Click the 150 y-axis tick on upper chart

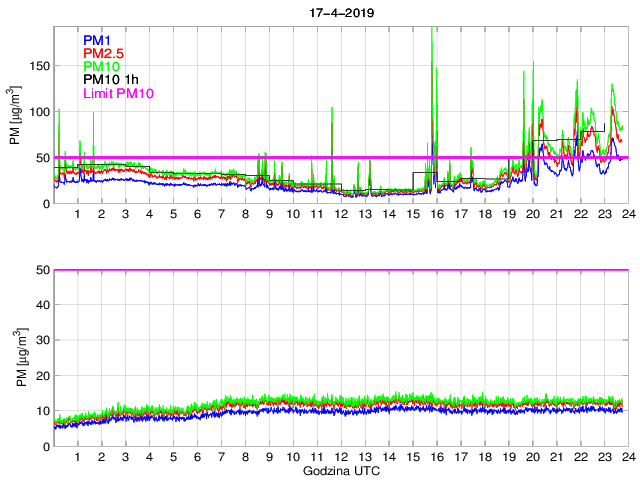(39, 65)
